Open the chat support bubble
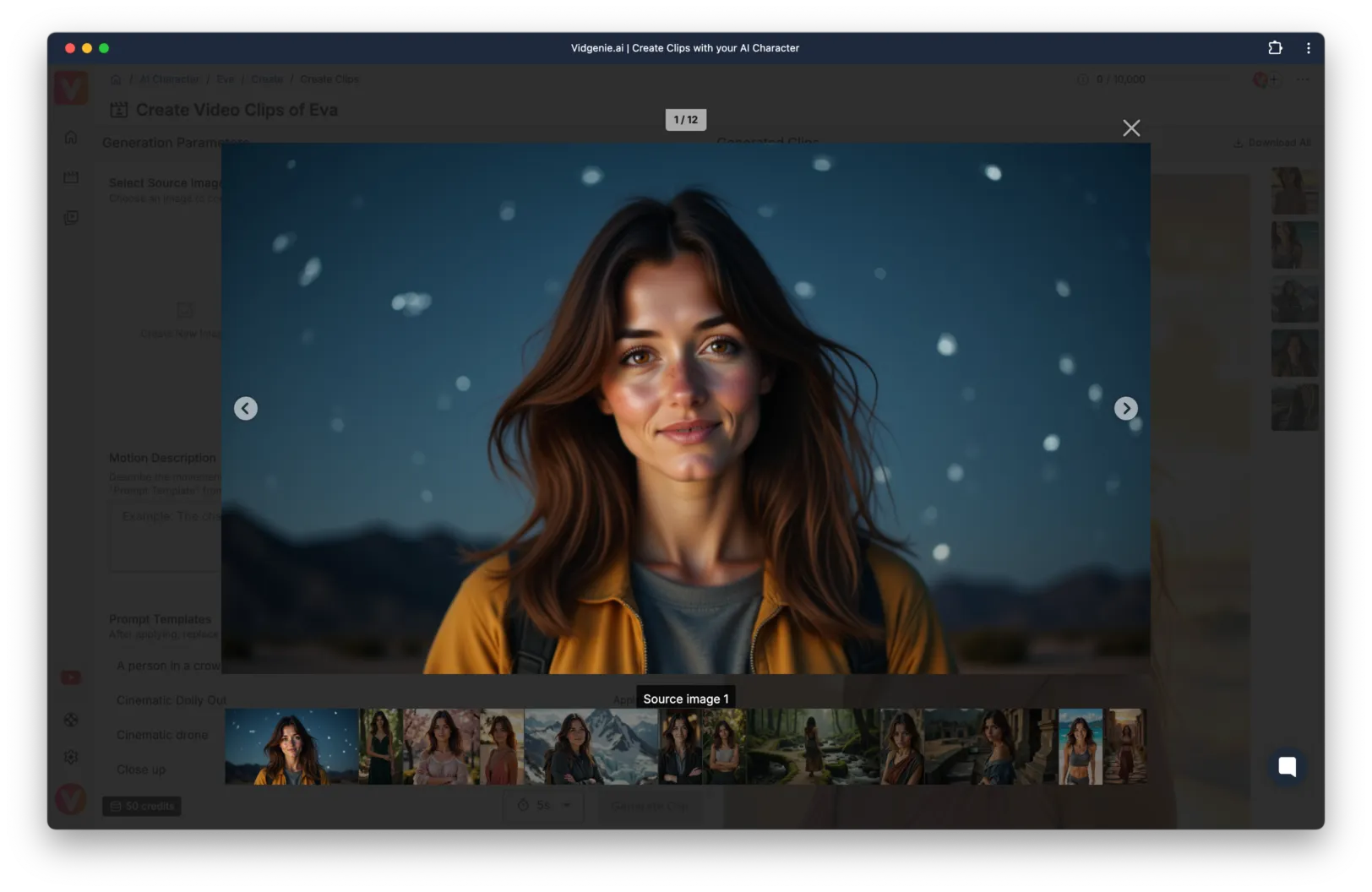 point(1287,766)
